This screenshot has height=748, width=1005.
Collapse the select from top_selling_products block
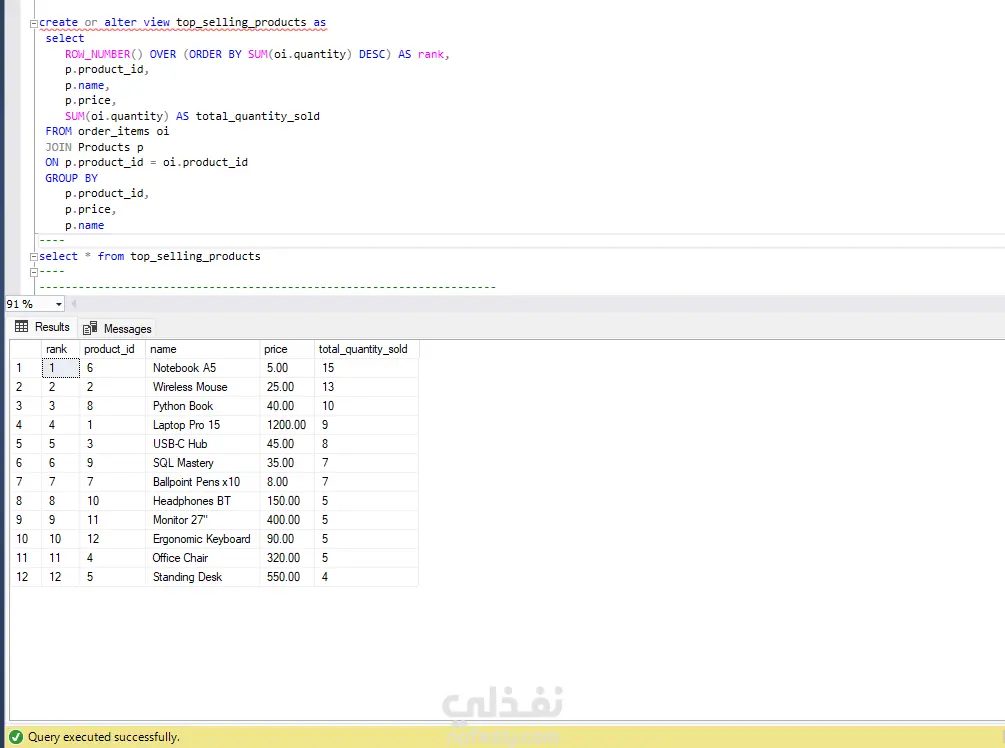(33, 257)
